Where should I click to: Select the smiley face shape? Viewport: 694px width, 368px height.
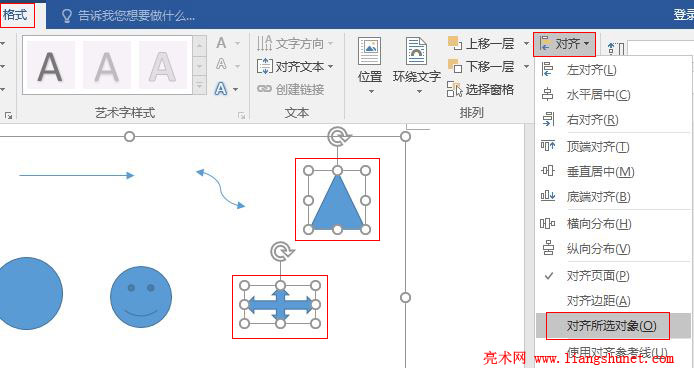(141, 297)
